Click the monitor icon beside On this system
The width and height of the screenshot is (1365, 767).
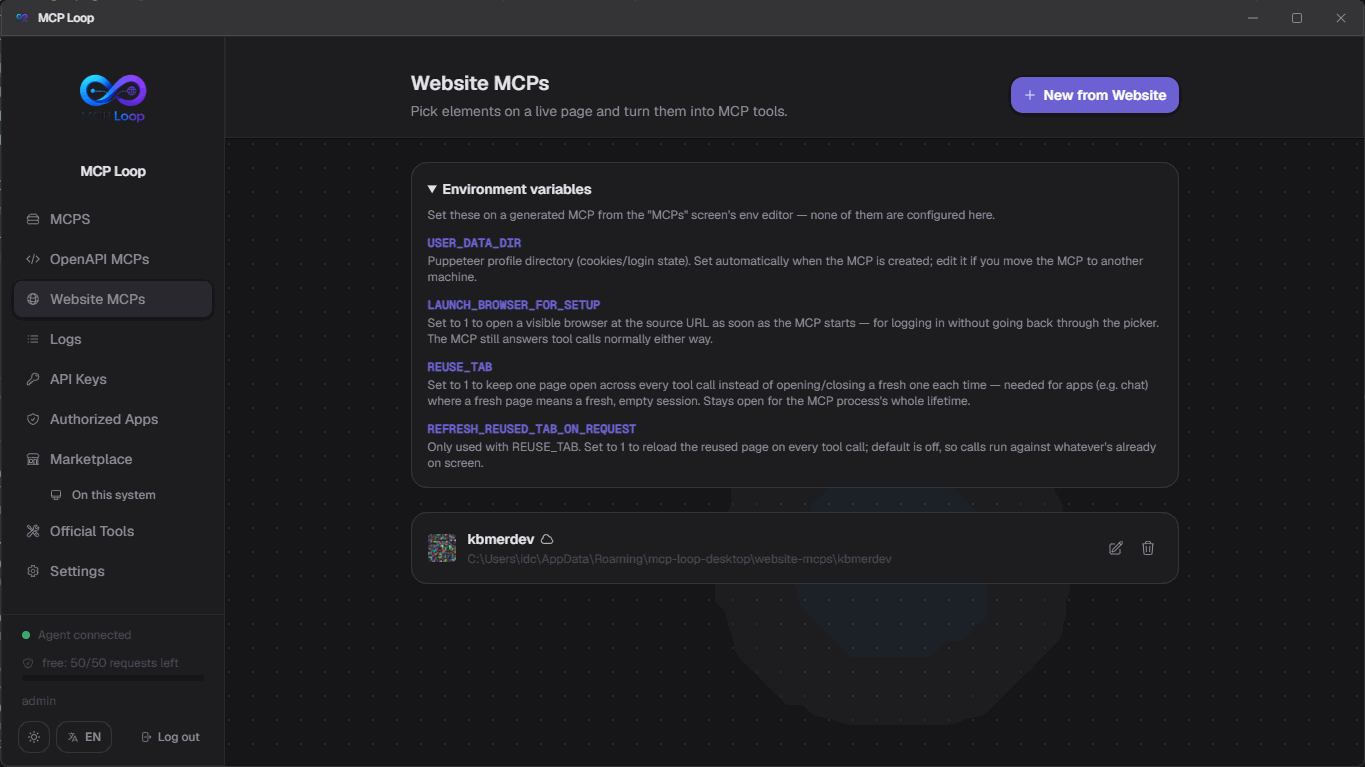(x=56, y=495)
